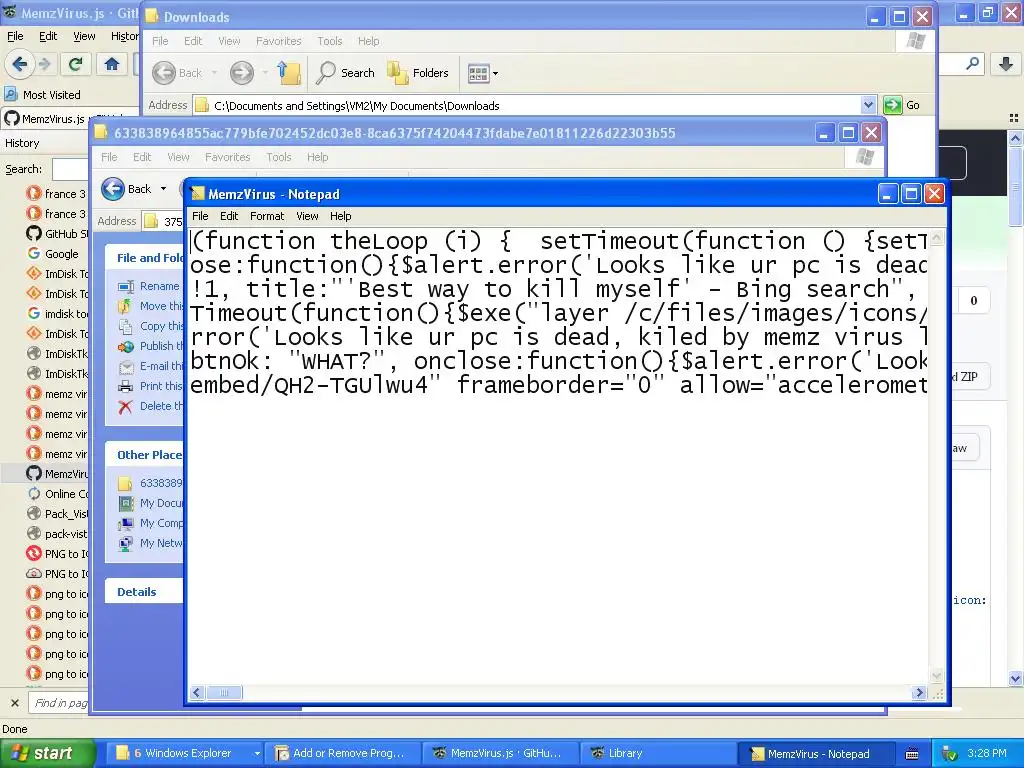The image size is (1024, 768).
Task: Open Notepad's Help menu
Action: 340,216
